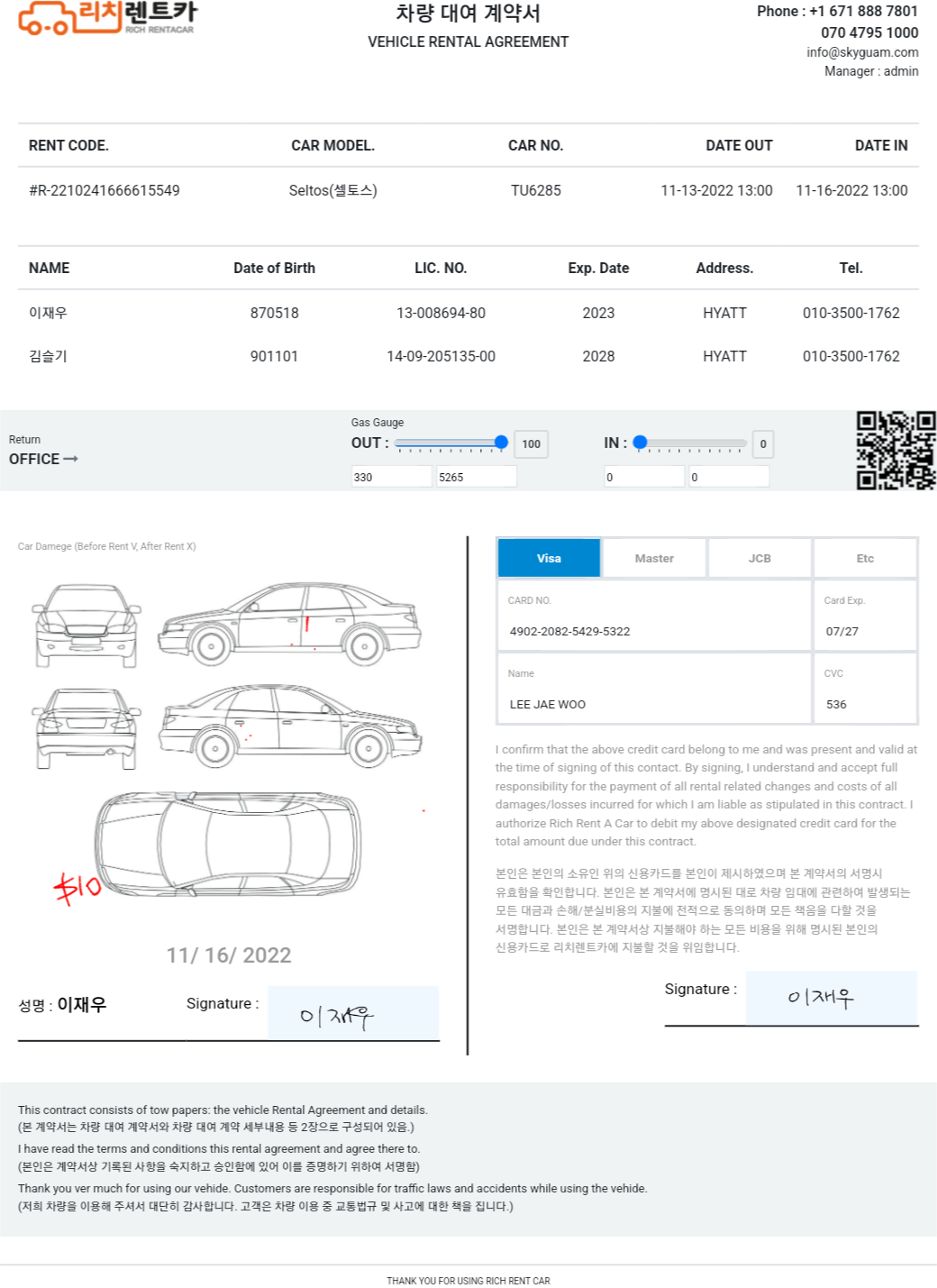Select the JCB card tab
Image resolution: width=937 pixels, height=1288 pixels.
[x=760, y=558]
